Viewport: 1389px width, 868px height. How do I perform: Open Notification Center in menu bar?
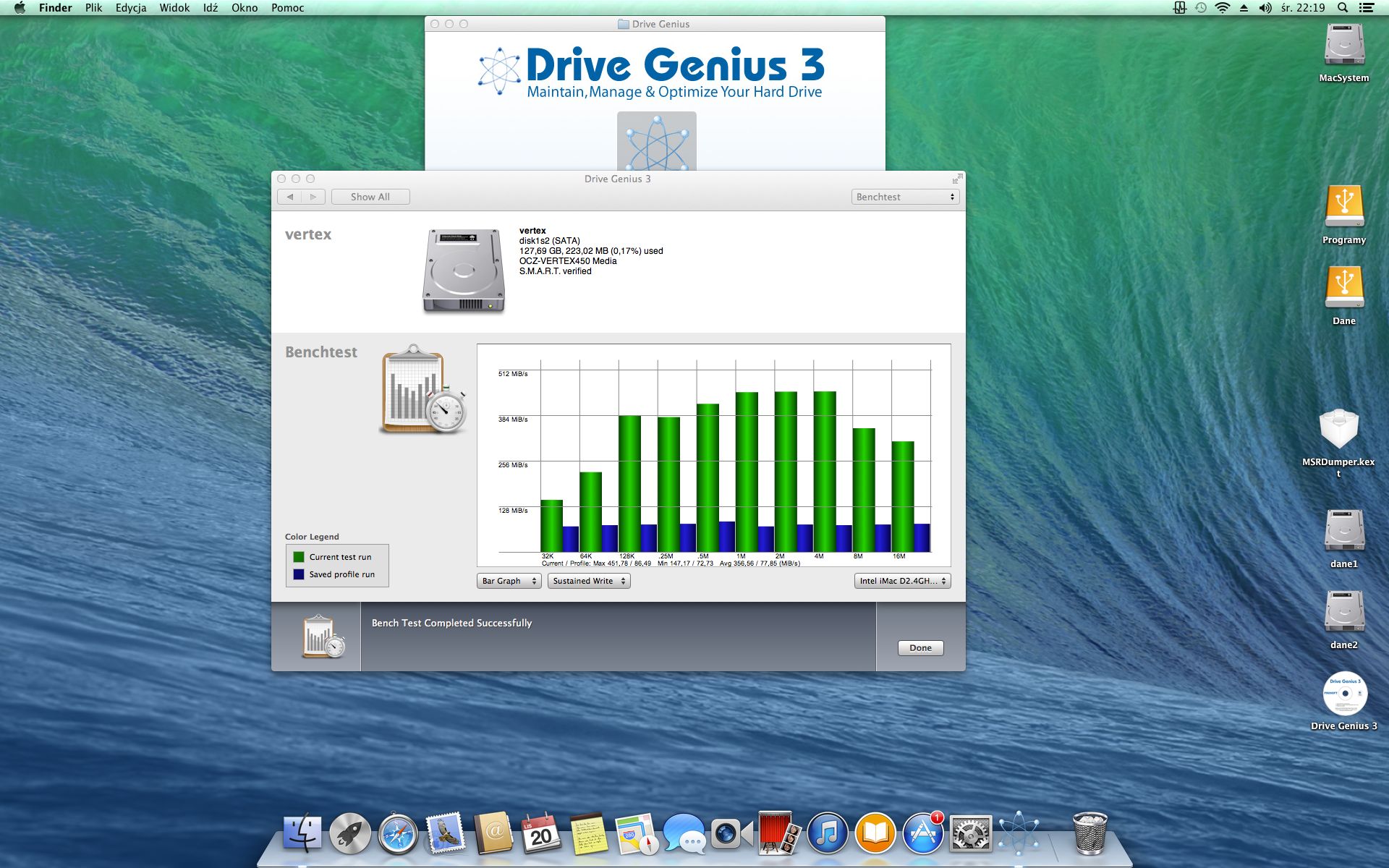(x=1367, y=8)
